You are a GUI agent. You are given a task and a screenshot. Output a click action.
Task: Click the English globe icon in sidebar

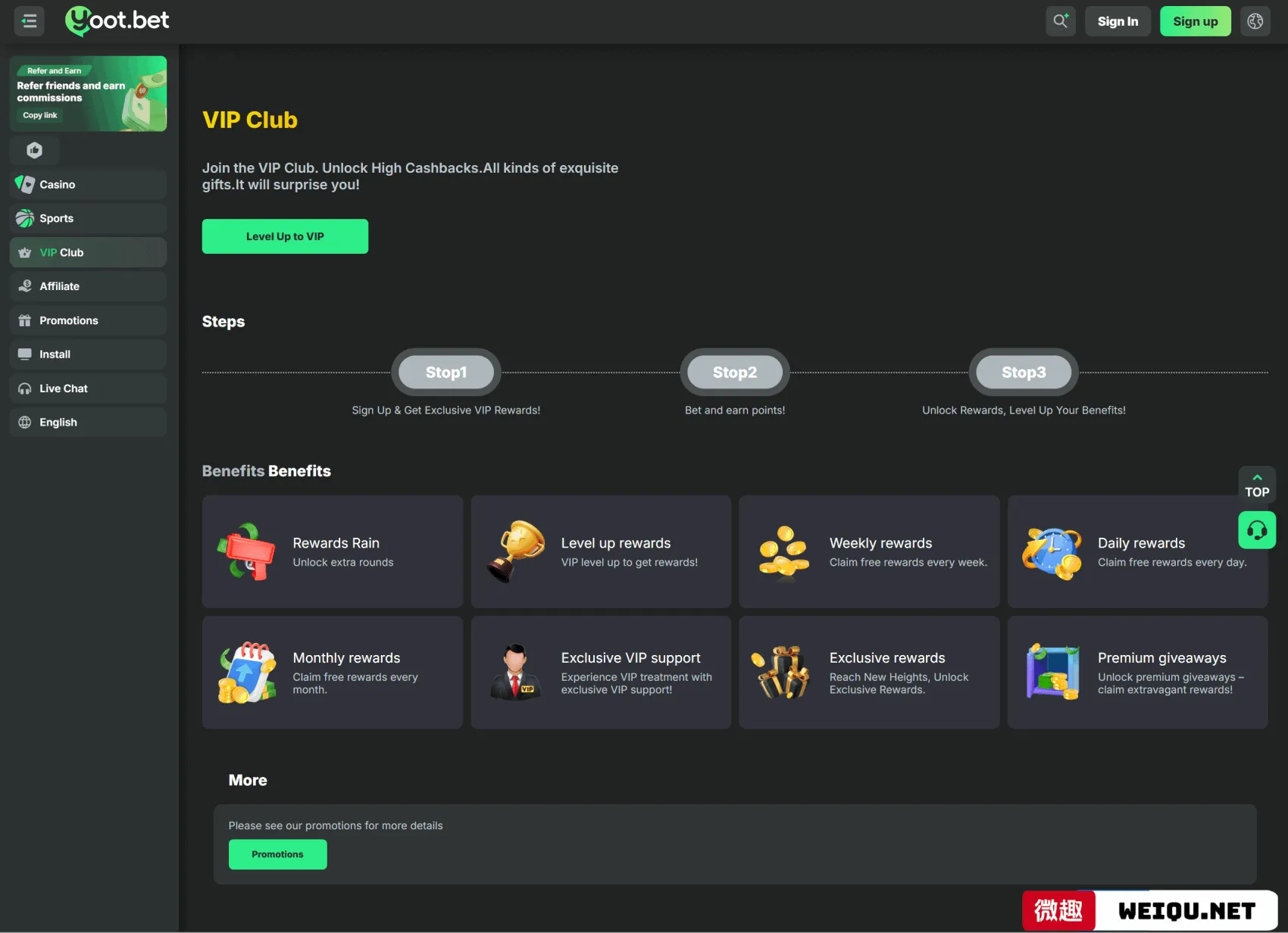tap(25, 423)
